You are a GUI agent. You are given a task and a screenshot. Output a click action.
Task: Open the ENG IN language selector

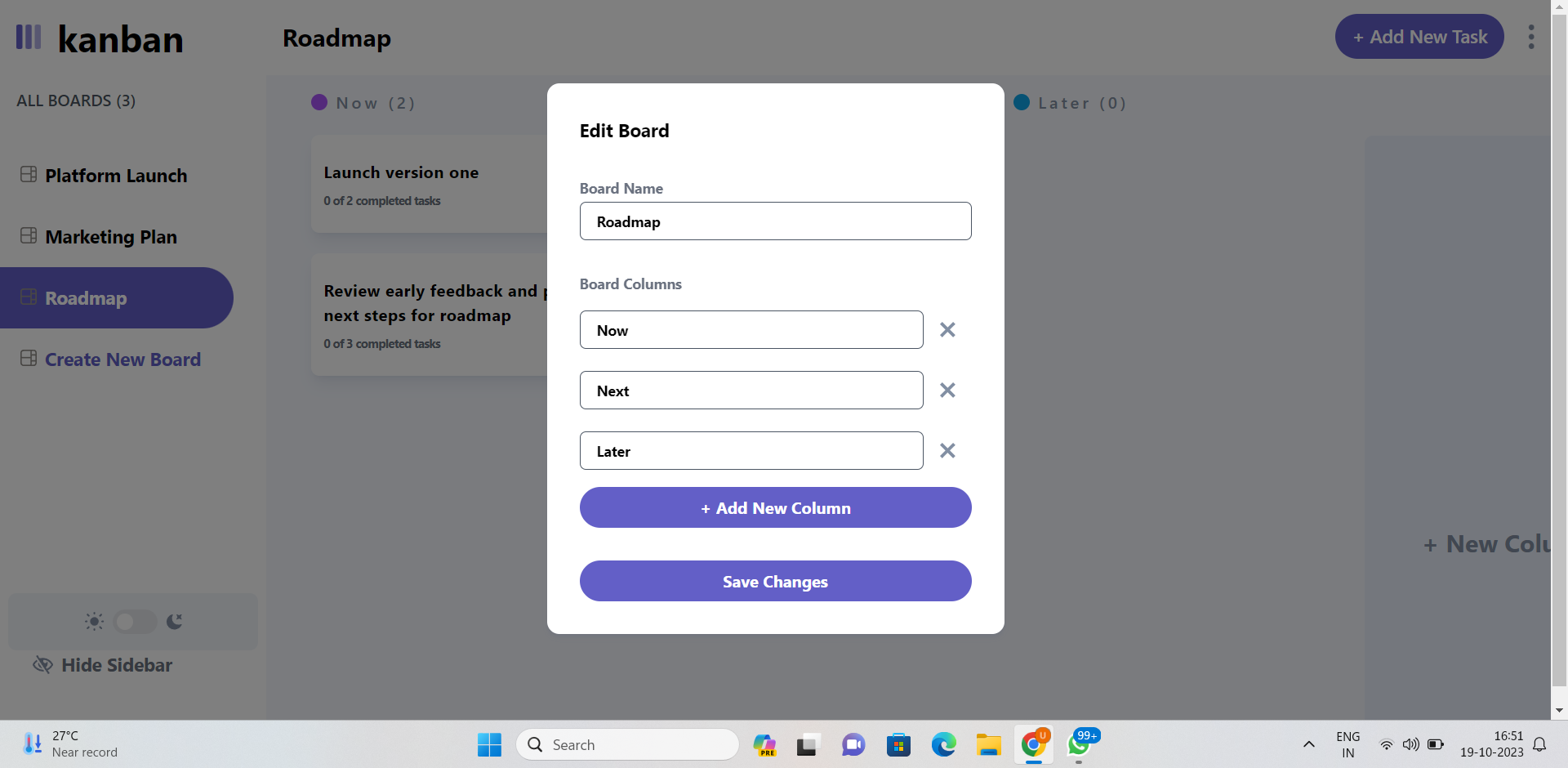click(x=1347, y=744)
